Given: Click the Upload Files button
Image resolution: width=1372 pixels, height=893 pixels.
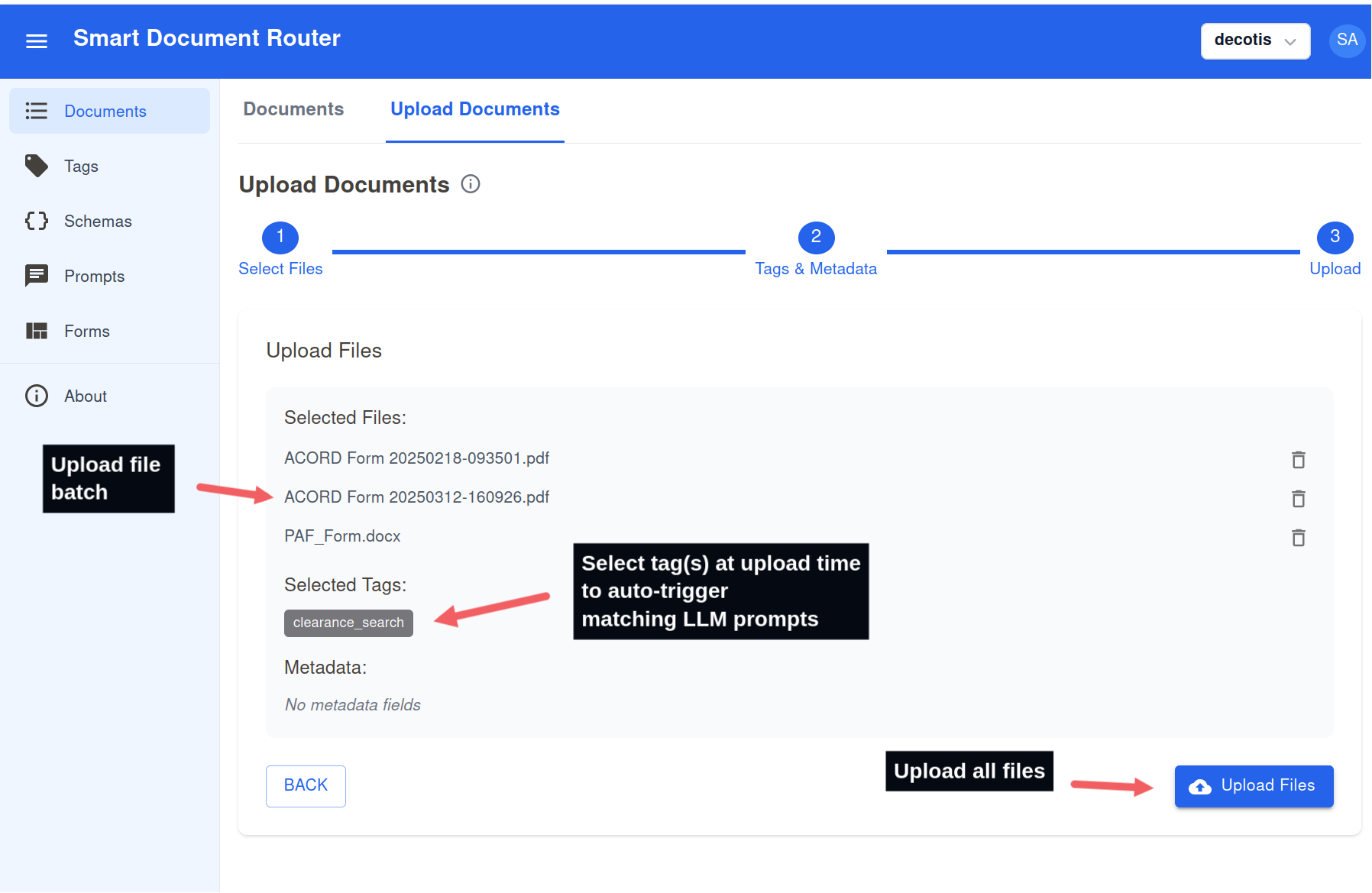Looking at the screenshot, I should pos(1254,786).
